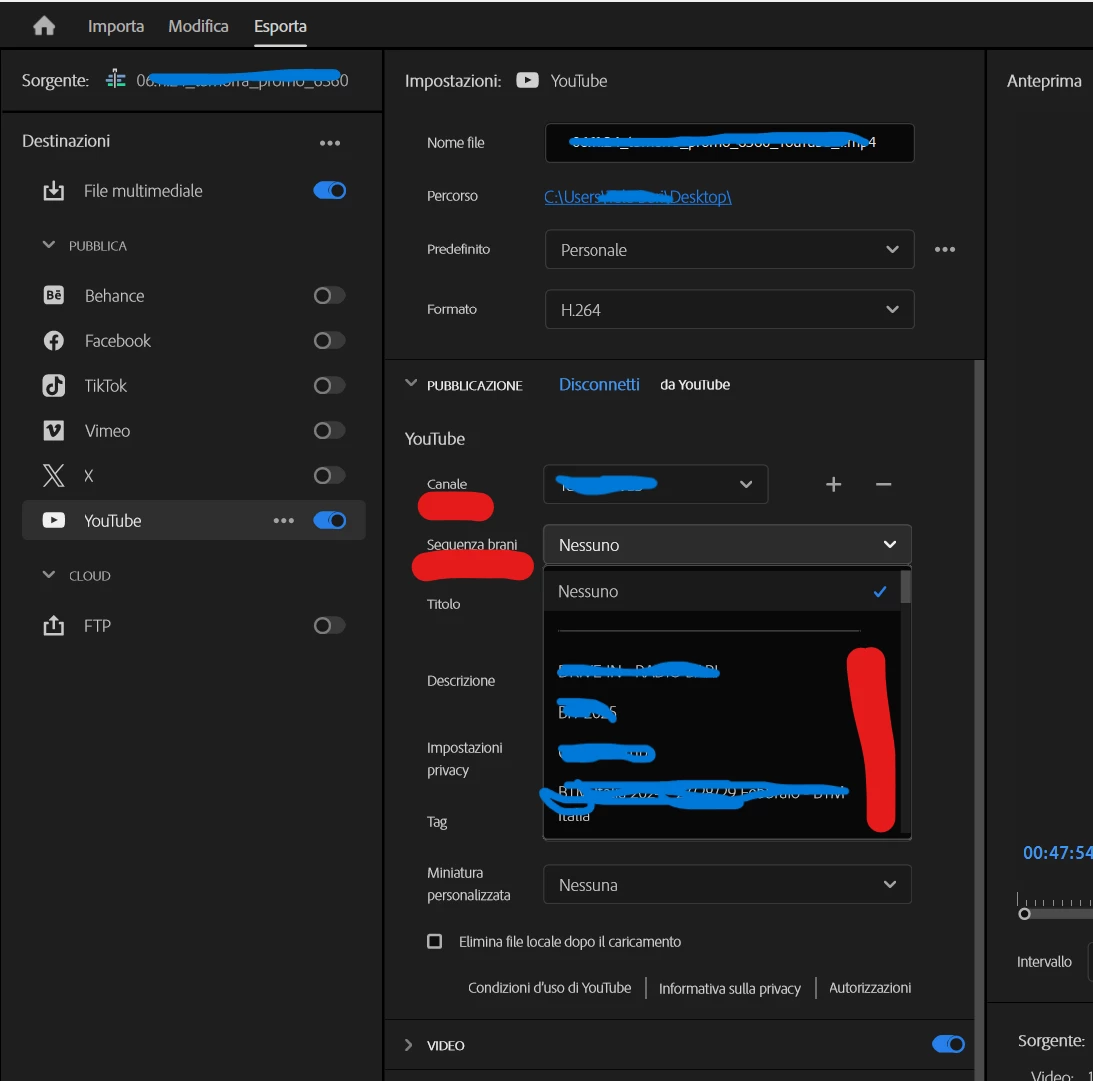Switch to the Modifica tab
The image size is (1093, 1081).
[x=199, y=26]
